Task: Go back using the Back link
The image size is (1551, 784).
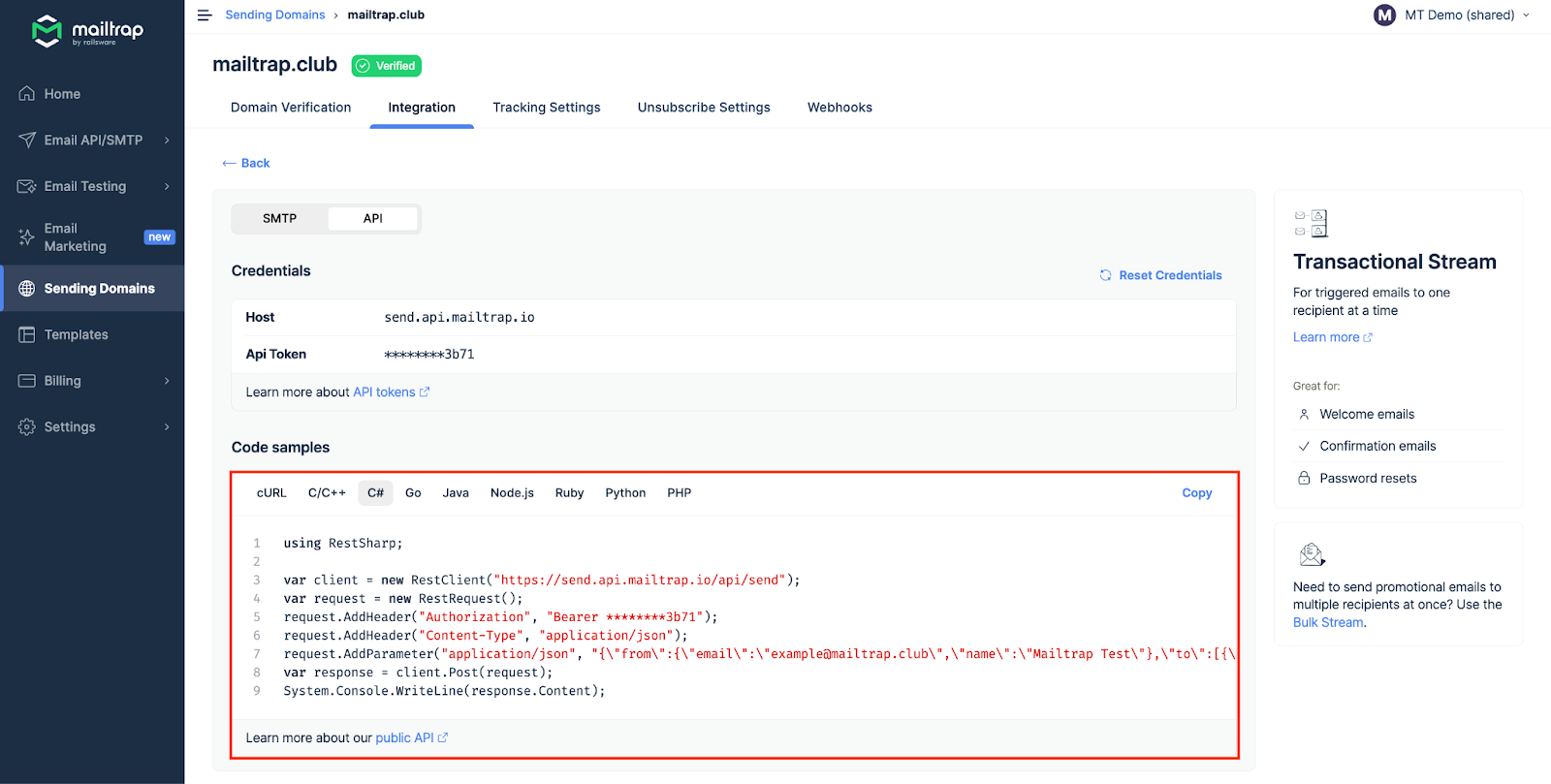Action: tap(246, 164)
